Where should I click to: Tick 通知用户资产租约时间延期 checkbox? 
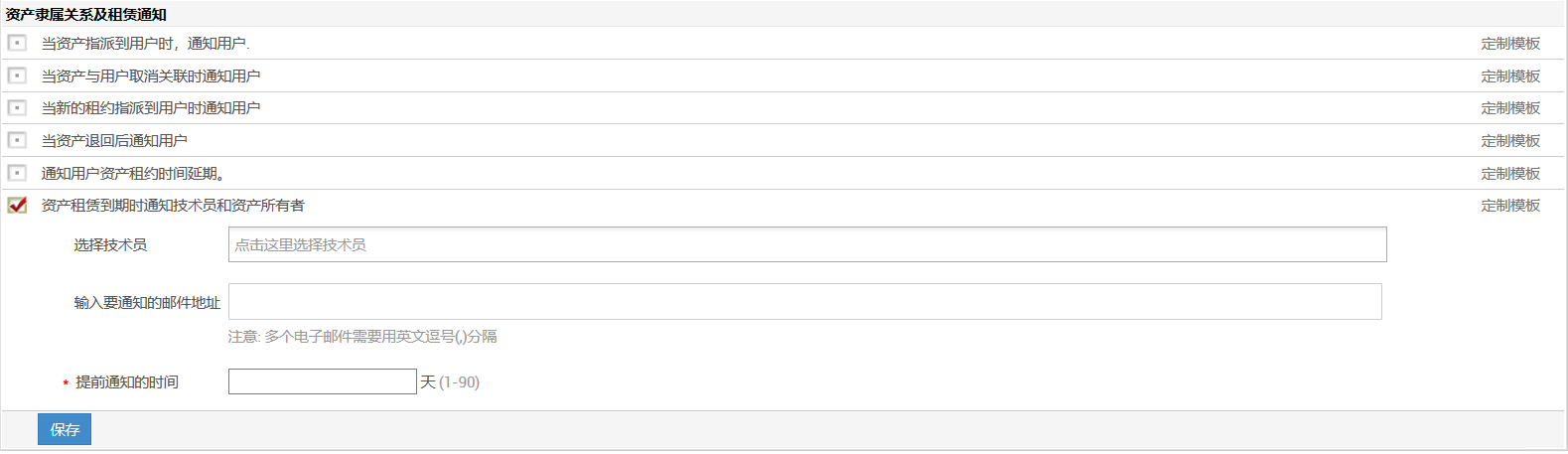tap(17, 173)
